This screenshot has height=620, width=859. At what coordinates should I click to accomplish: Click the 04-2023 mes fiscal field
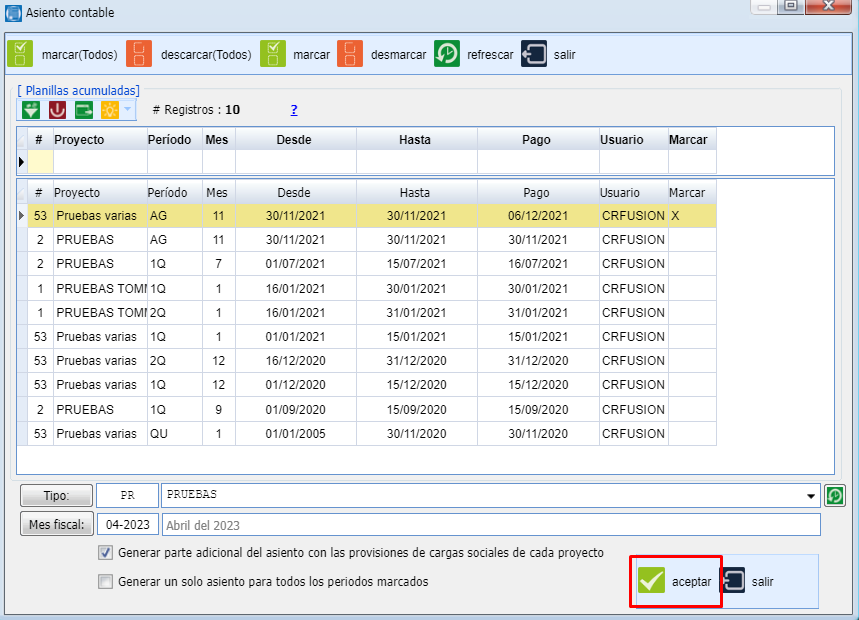pyautogui.click(x=128, y=525)
